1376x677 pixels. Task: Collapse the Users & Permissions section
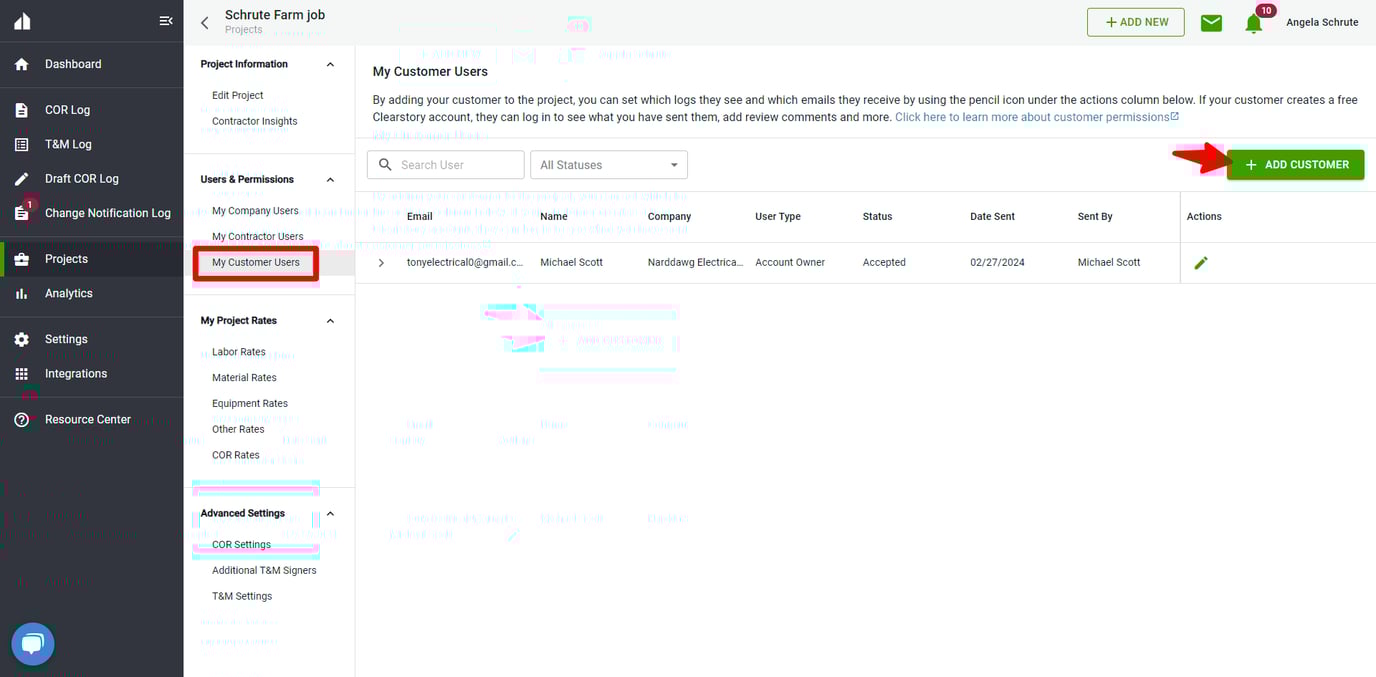(x=330, y=179)
